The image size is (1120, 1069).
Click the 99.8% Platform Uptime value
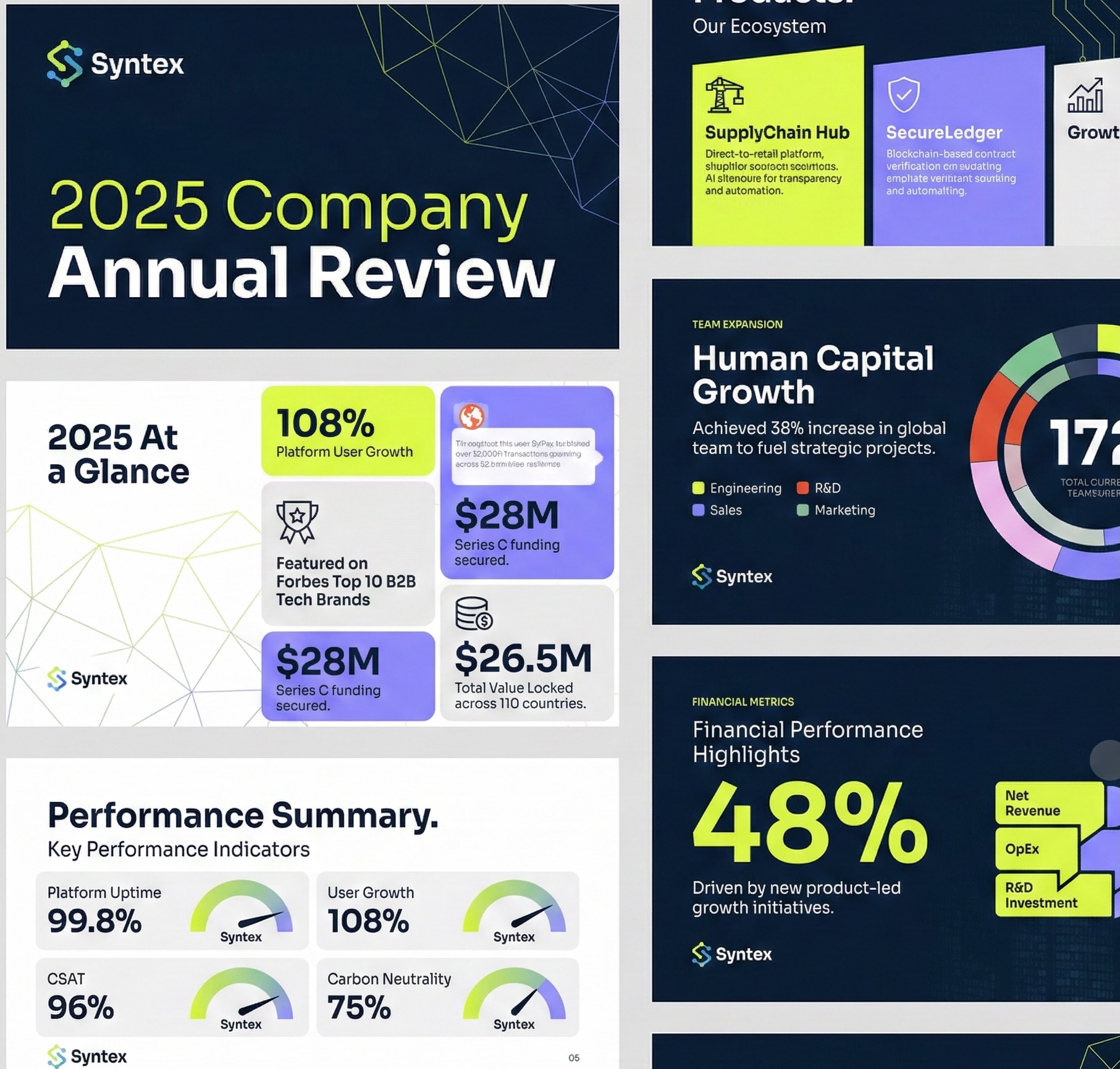(95, 921)
